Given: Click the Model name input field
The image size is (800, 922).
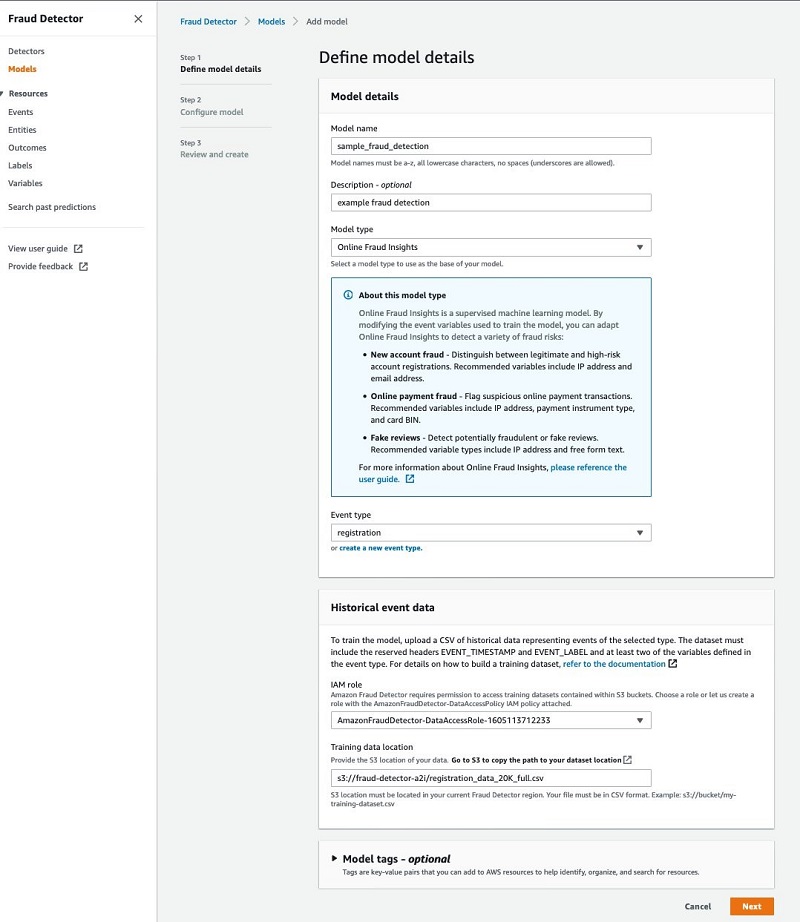Looking at the screenshot, I should [491, 146].
